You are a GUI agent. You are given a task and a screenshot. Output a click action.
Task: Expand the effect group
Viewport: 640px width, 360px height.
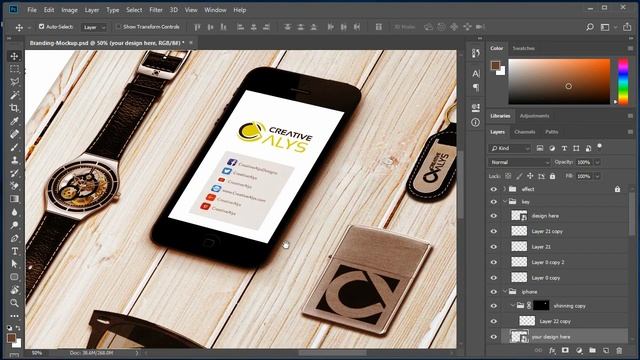(x=504, y=189)
